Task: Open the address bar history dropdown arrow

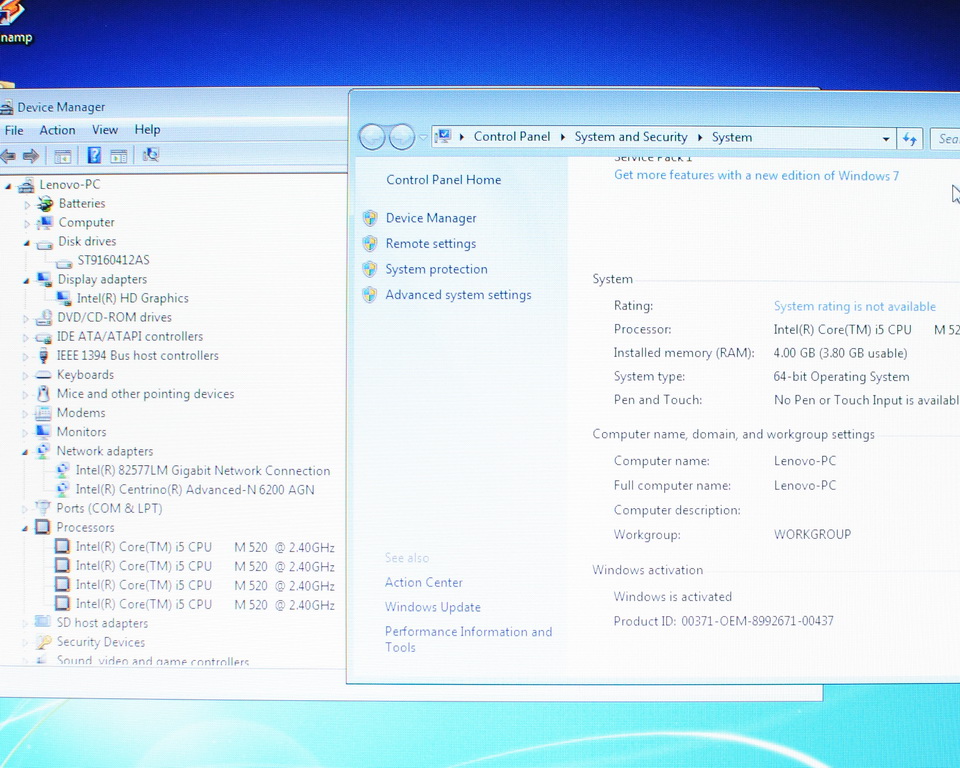Action: click(x=885, y=139)
